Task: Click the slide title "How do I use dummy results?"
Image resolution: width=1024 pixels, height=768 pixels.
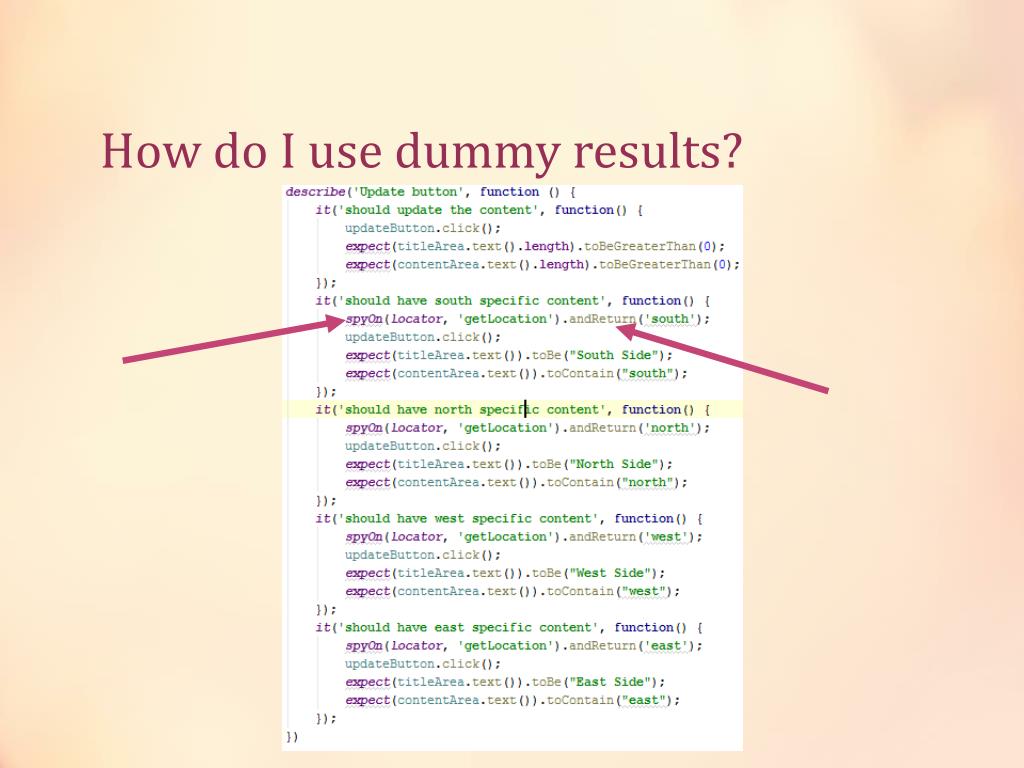Action: (x=422, y=152)
